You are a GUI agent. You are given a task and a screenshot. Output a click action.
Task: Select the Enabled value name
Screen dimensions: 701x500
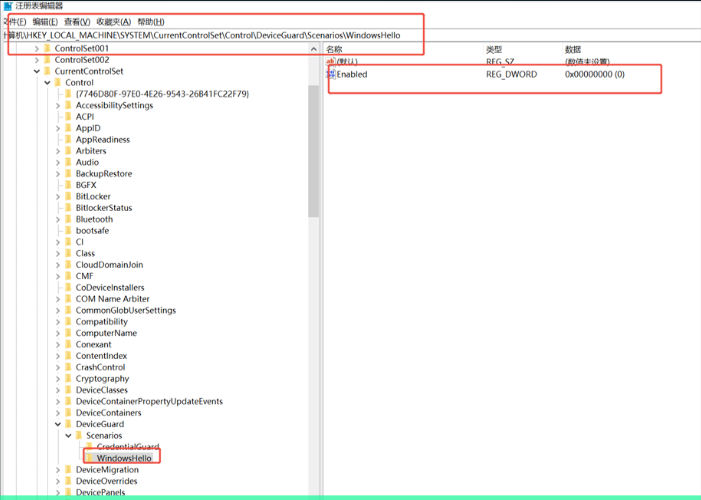pos(352,74)
